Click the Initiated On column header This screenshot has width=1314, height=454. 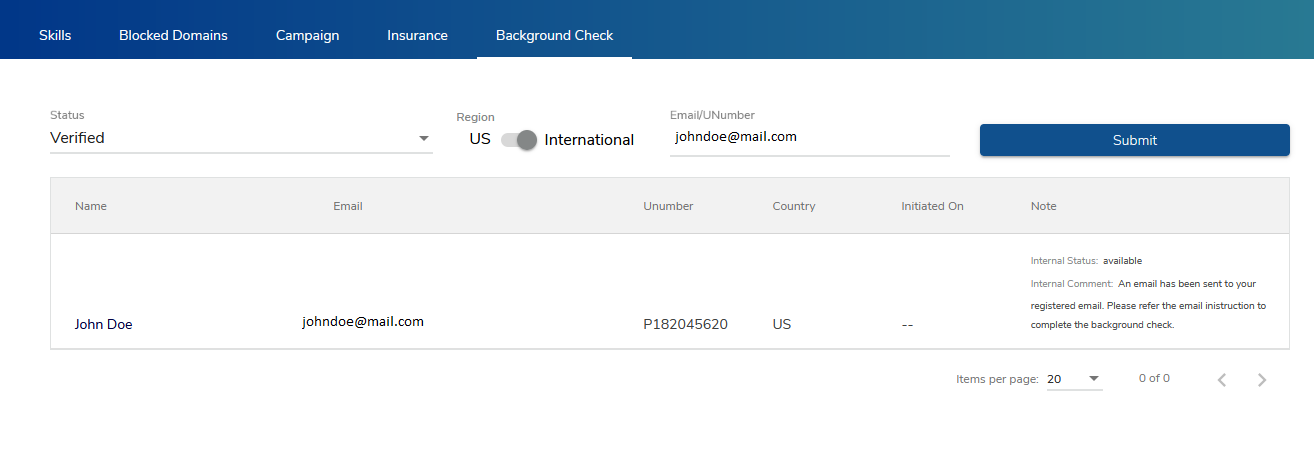(932, 206)
